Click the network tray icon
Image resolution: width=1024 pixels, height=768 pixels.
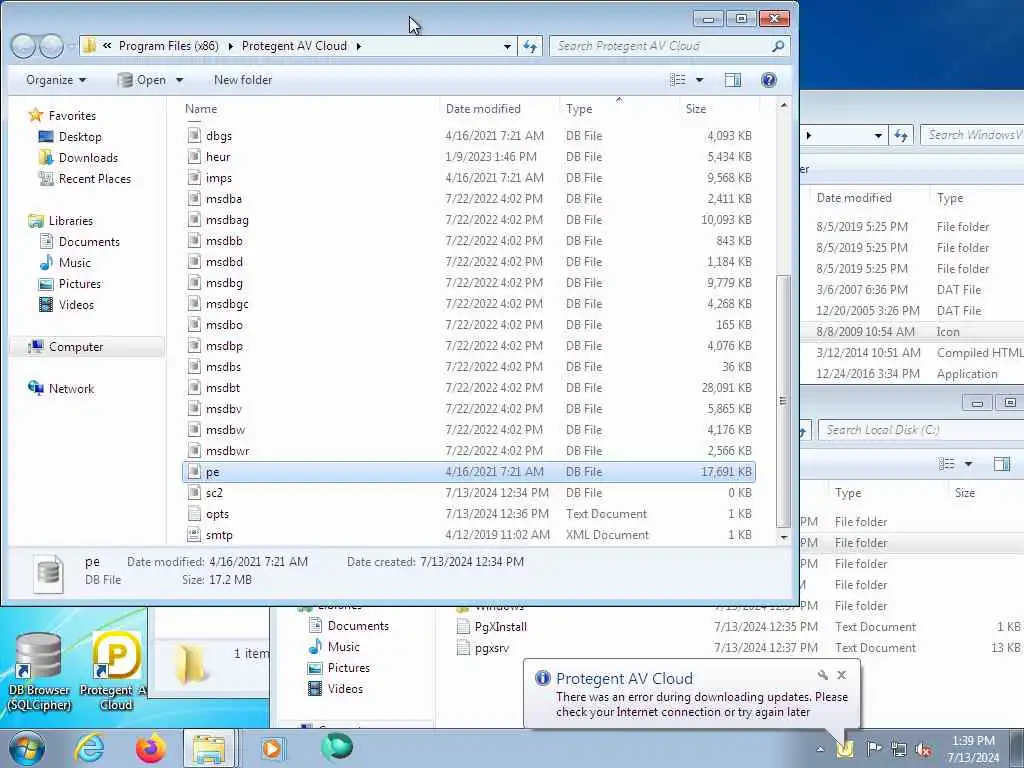click(899, 749)
